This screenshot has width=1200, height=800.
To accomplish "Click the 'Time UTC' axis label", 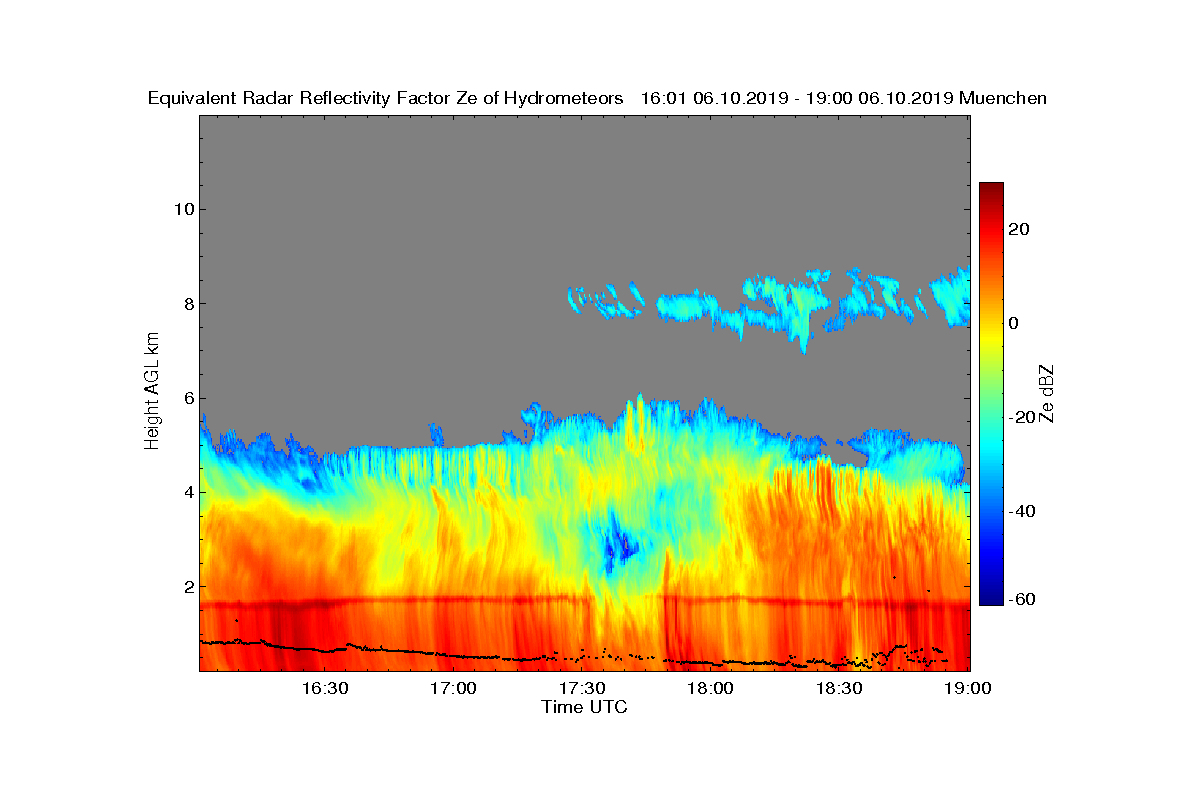I will [x=584, y=707].
